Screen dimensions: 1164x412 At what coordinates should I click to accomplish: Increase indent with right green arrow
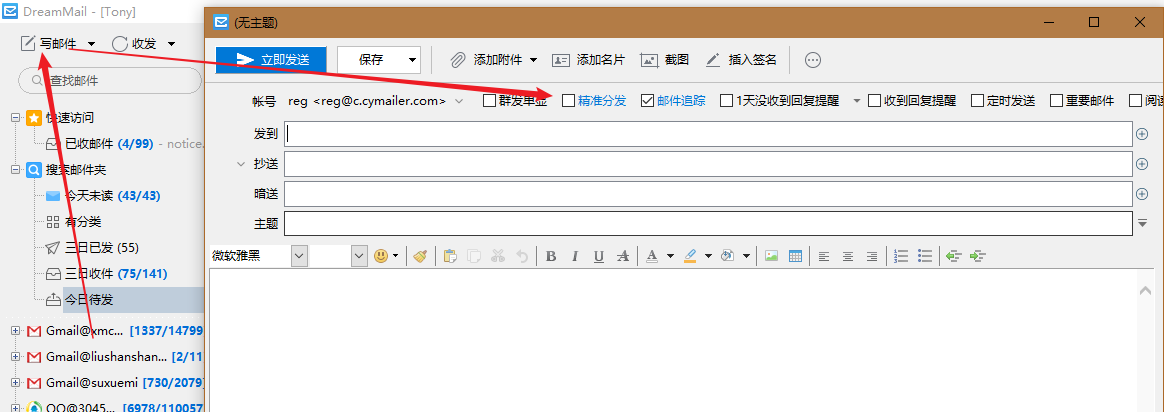978,256
